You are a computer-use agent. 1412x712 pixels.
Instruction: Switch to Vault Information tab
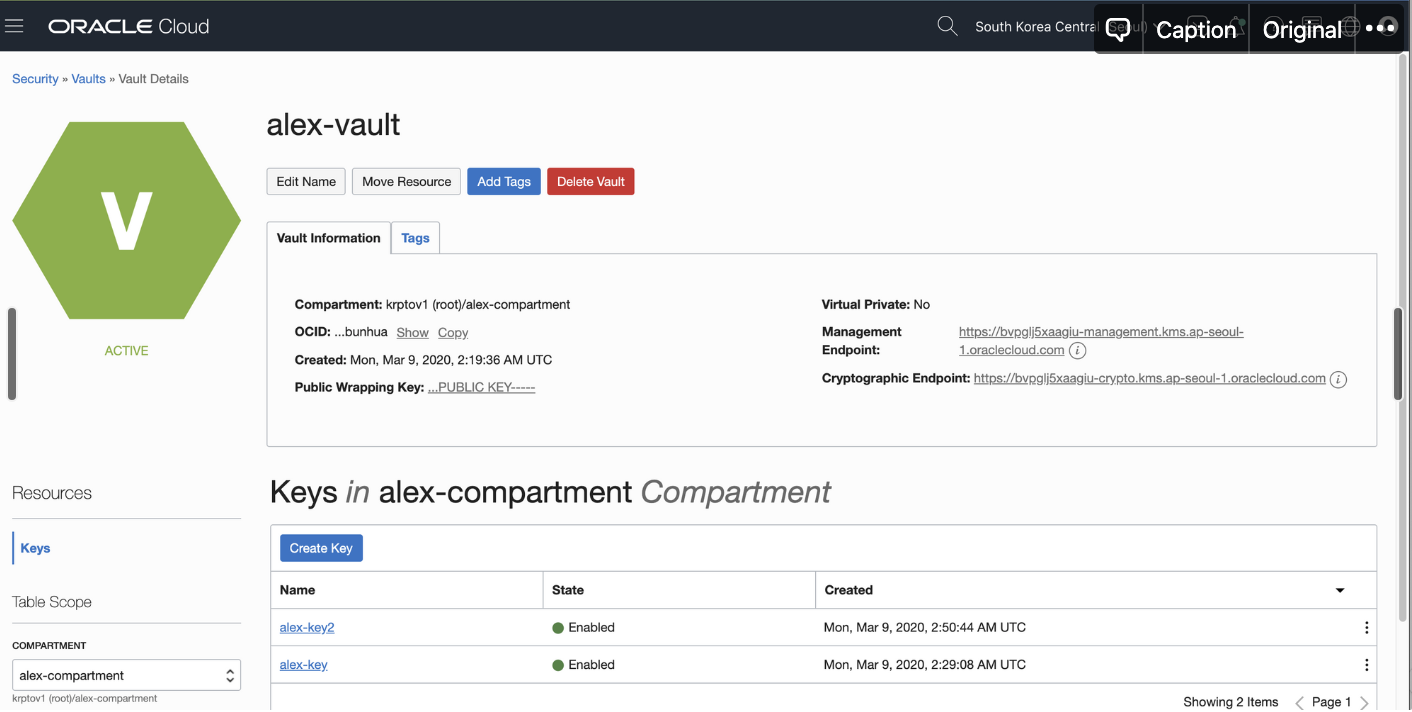pyautogui.click(x=328, y=238)
